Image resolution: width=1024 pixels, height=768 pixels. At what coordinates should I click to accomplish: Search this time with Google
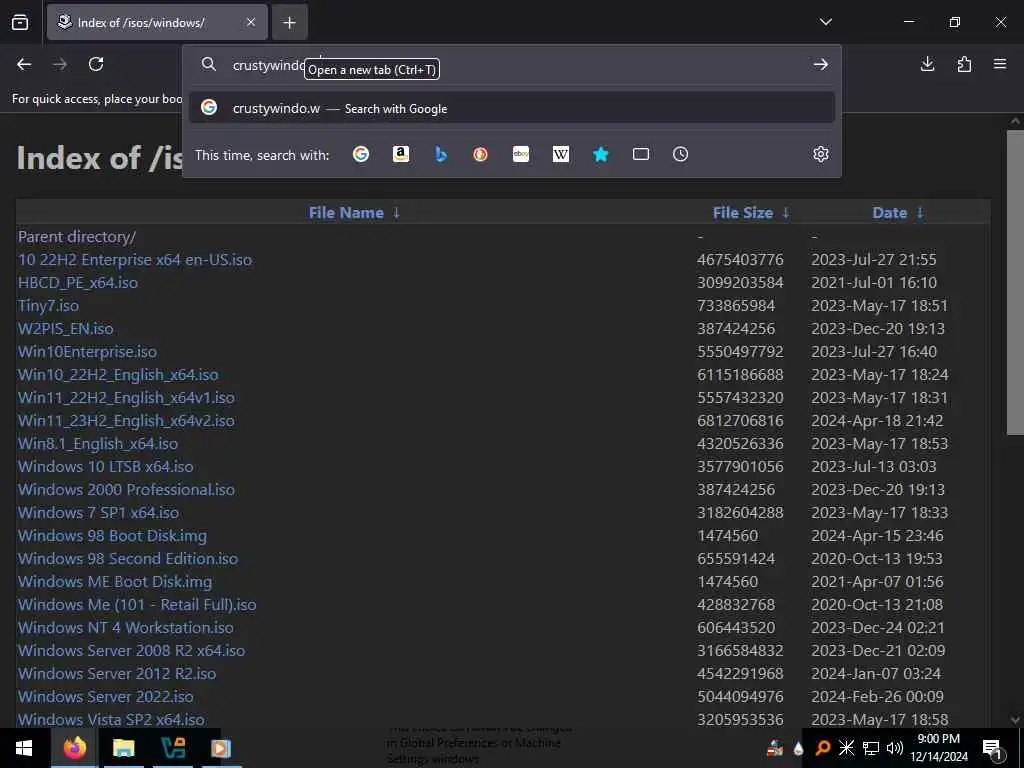tap(360, 154)
